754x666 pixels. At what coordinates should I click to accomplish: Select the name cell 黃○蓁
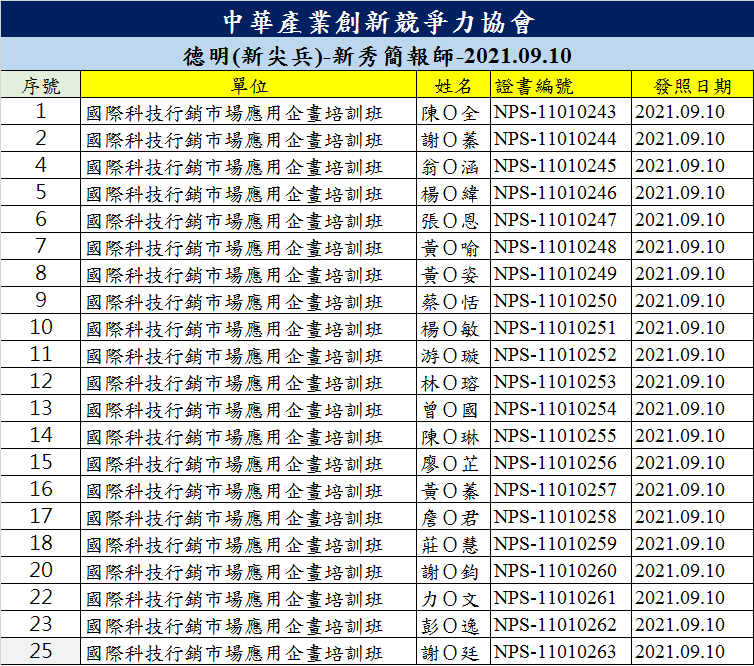pos(451,490)
